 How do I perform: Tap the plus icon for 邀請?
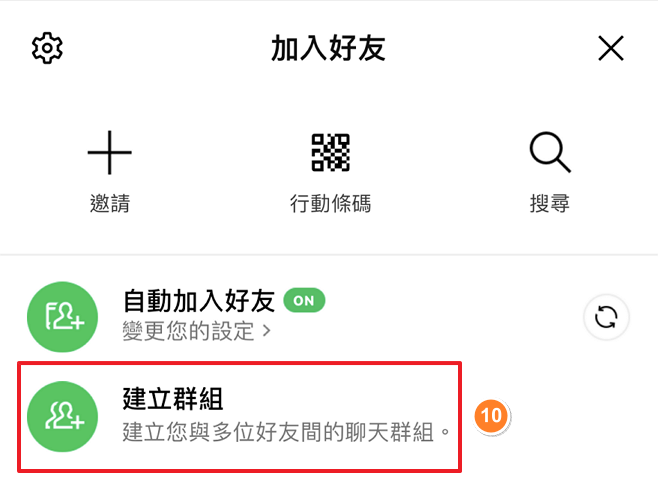[110, 152]
